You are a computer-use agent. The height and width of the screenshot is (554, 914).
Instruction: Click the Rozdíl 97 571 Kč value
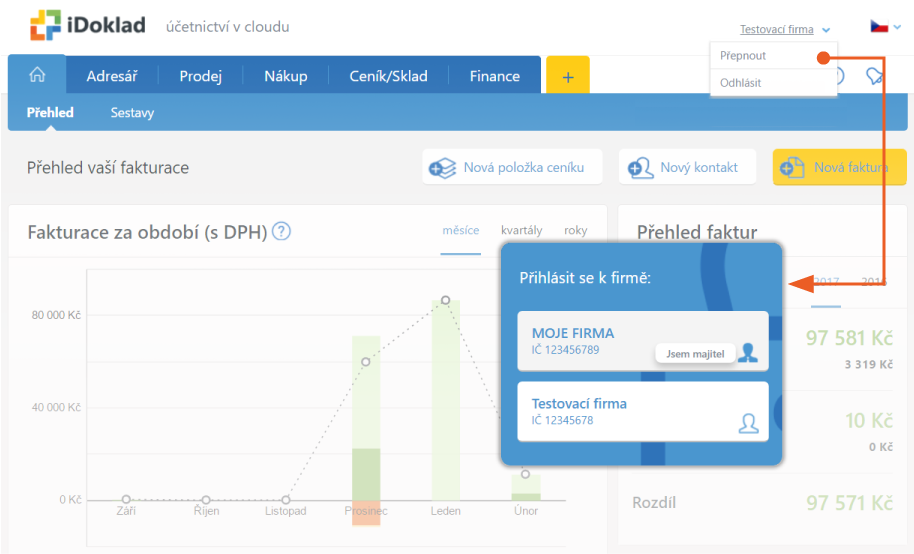849,503
